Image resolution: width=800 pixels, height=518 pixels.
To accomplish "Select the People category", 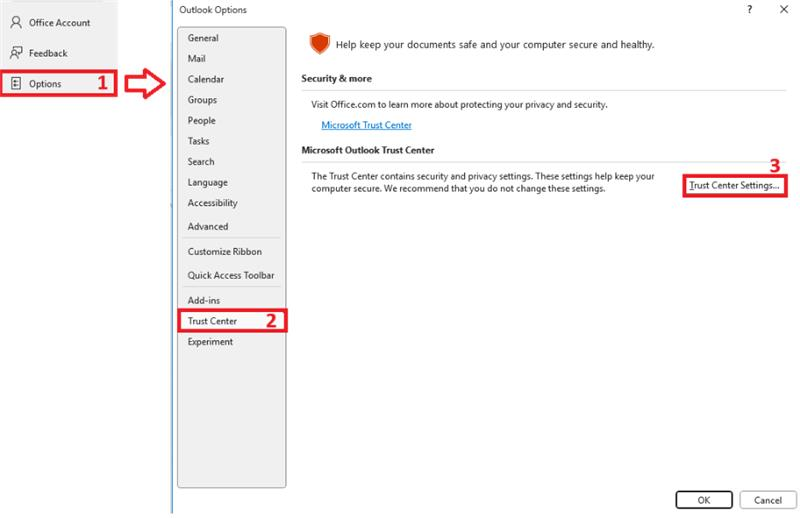I will tap(232, 120).
